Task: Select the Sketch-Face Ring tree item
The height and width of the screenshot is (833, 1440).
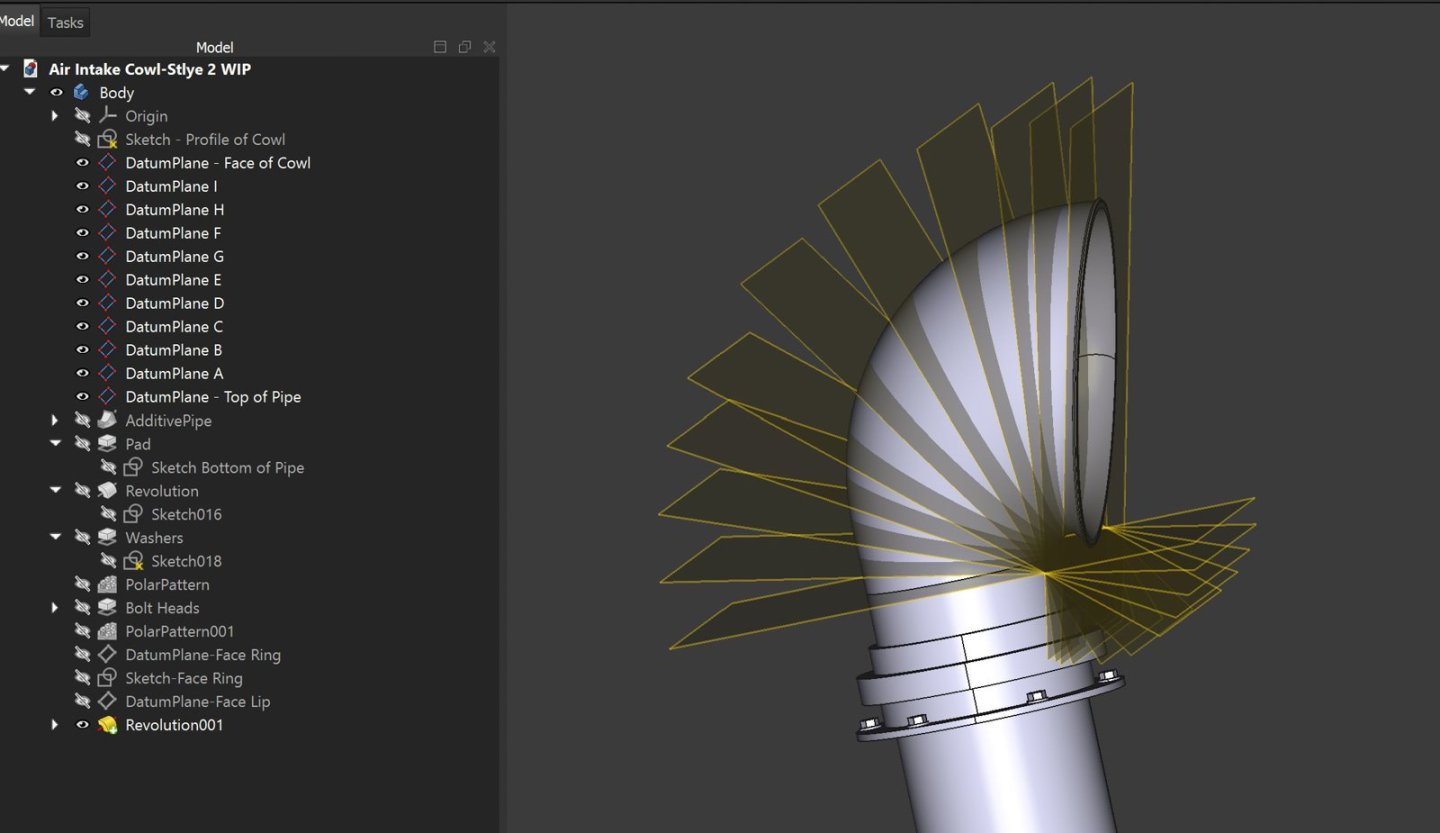Action: coord(184,678)
